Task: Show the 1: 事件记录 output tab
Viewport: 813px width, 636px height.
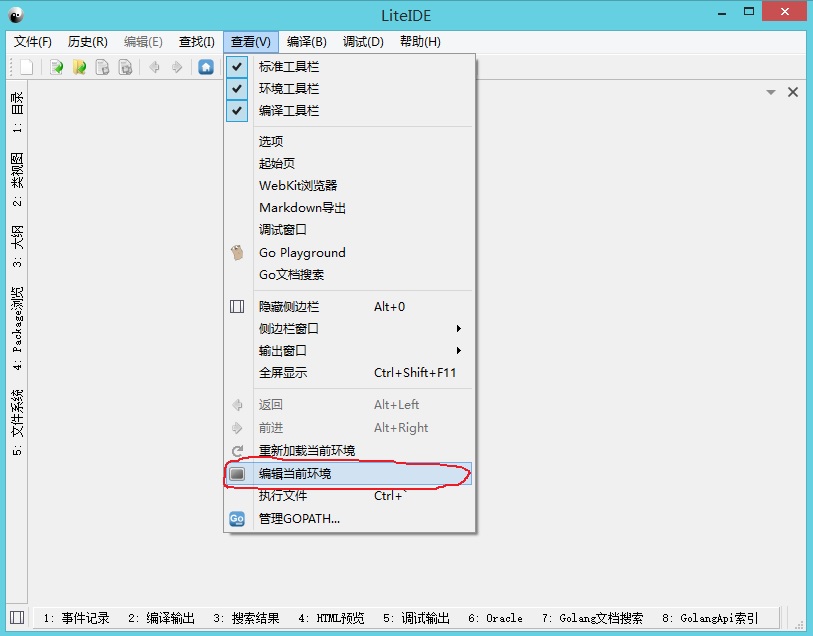Action: 76,618
